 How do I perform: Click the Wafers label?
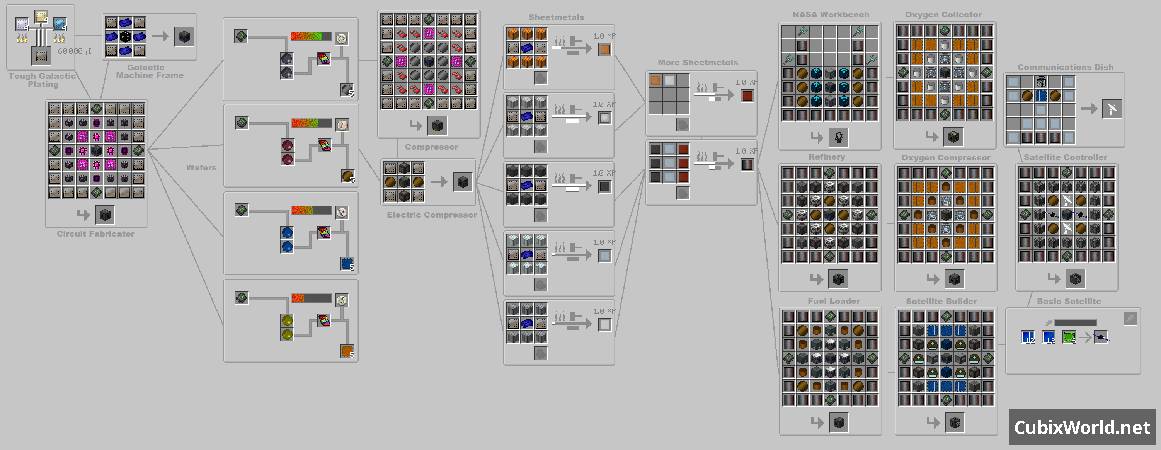tap(200, 167)
